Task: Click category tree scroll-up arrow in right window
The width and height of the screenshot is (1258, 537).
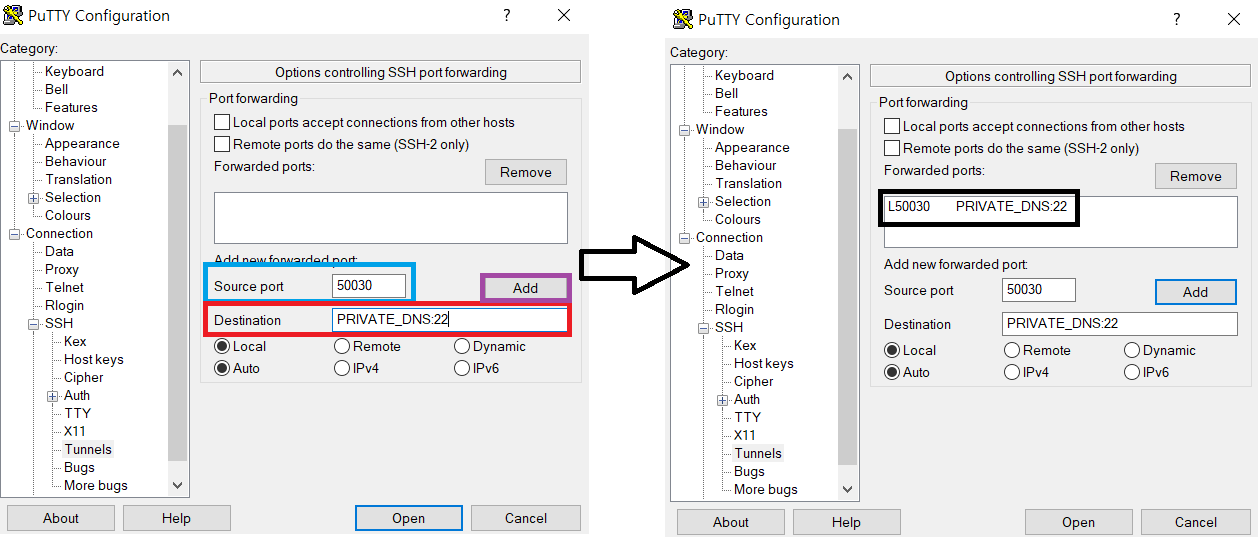Action: tap(848, 76)
